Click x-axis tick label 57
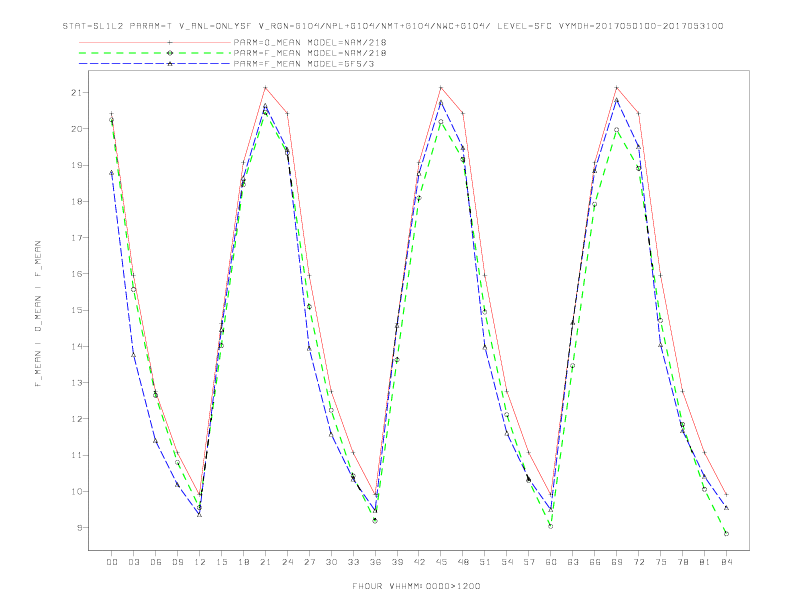792x612 pixels. pyautogui.click(x=529, y=562)
